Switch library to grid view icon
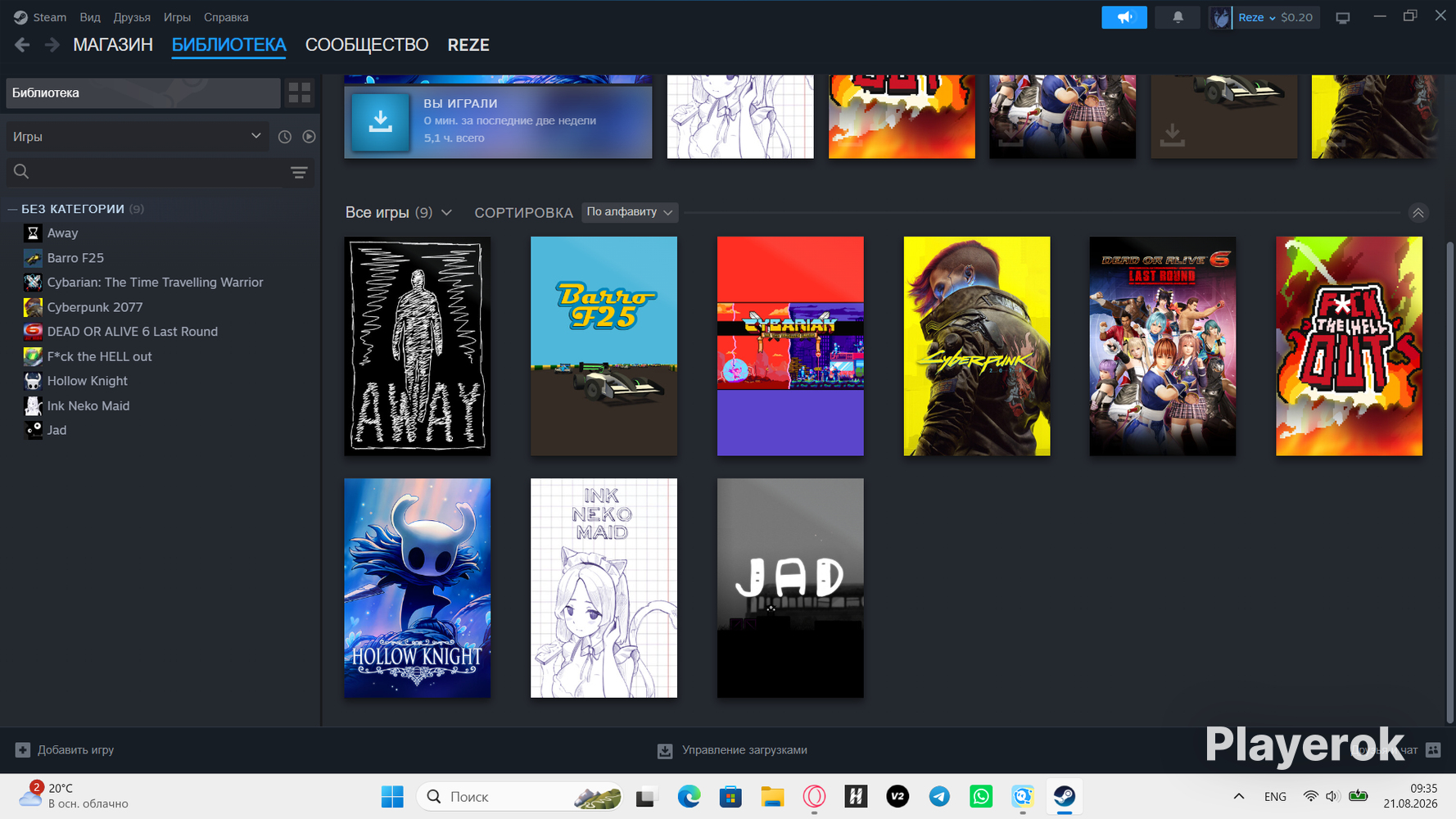The image size is (1456, 819). (x=300, y=93)
